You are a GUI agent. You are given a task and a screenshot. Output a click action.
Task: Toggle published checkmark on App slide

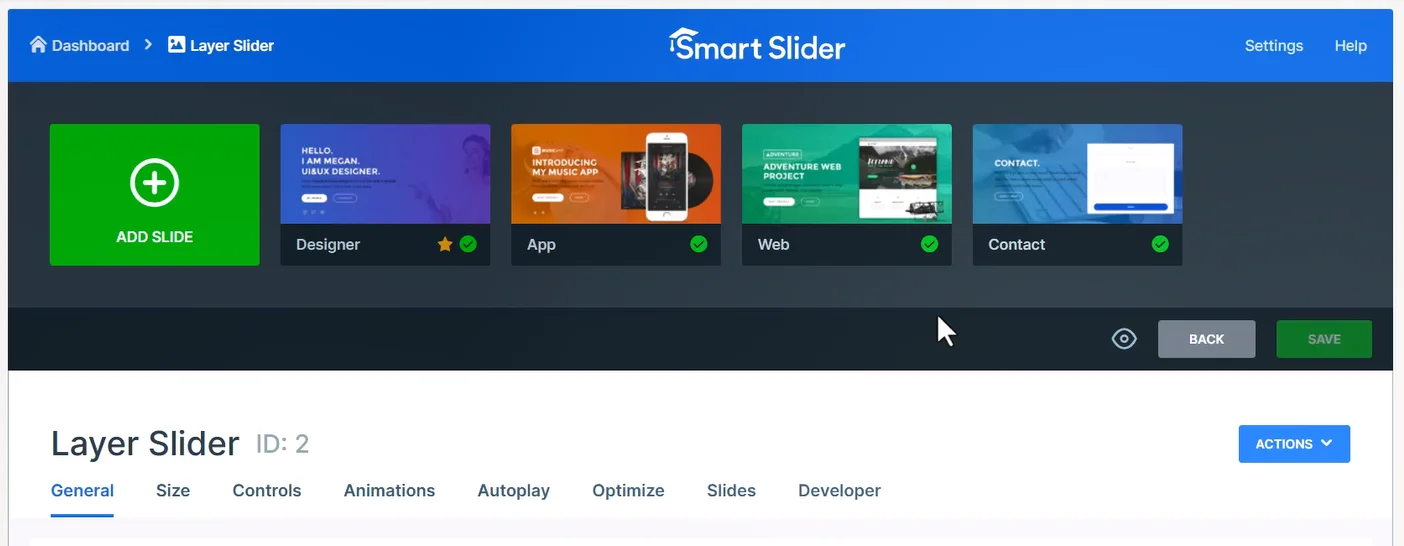(699, 245)
